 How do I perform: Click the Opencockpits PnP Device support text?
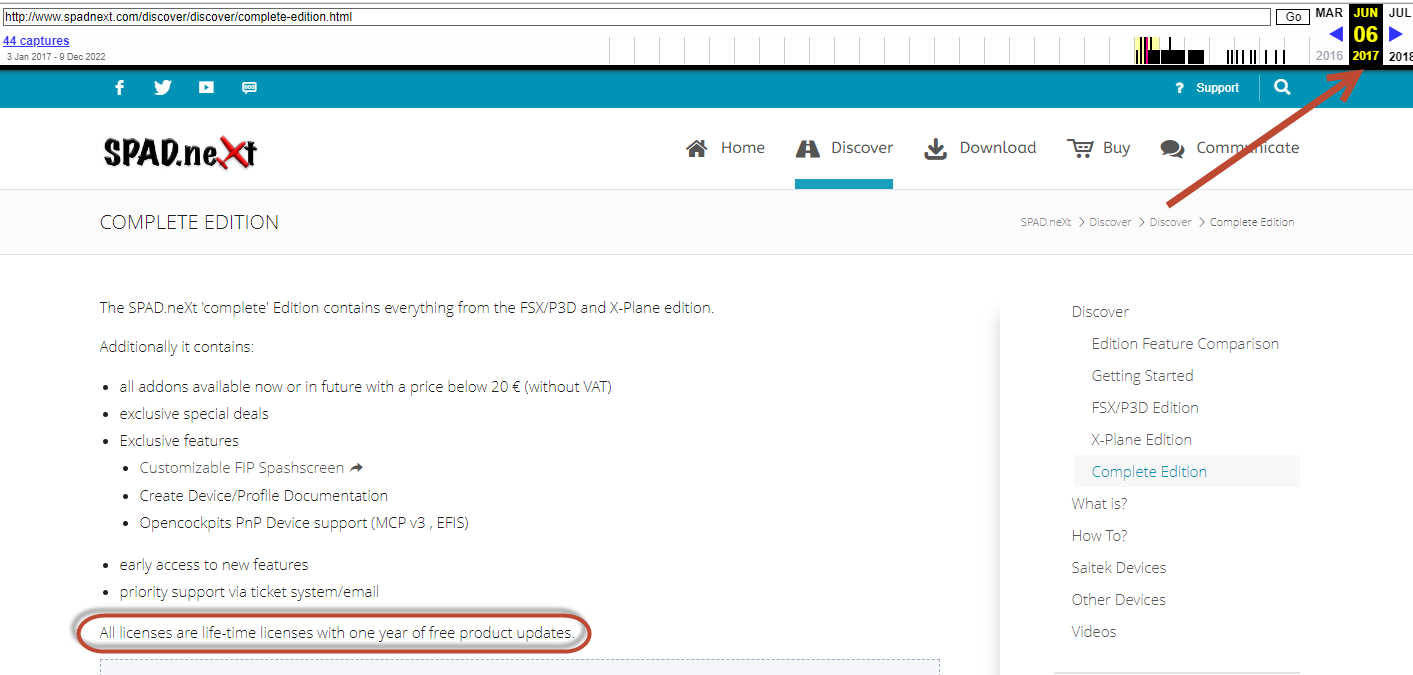[304, 523]
